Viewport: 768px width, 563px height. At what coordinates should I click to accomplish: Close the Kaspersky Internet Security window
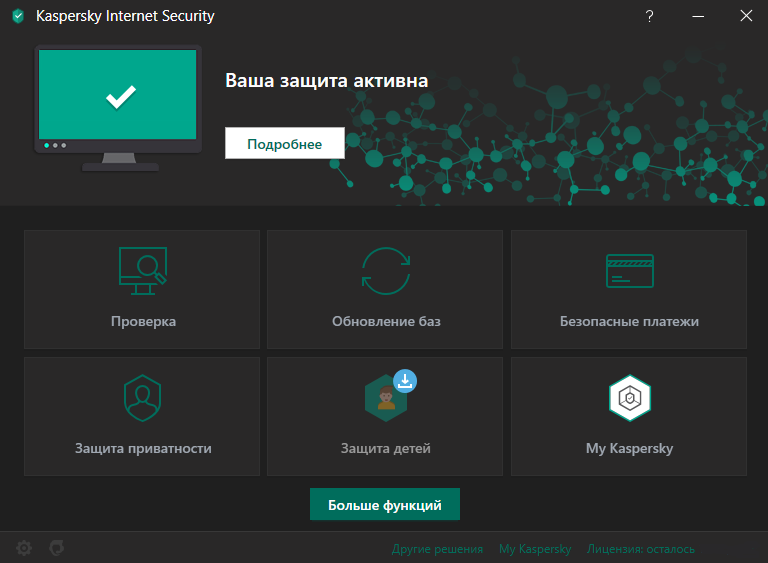746,16
